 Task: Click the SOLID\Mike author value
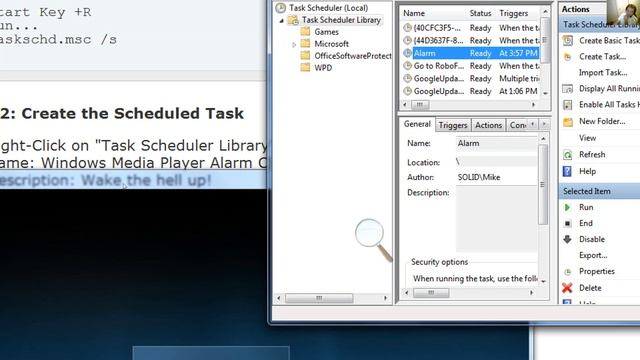(x=479, y=177)
